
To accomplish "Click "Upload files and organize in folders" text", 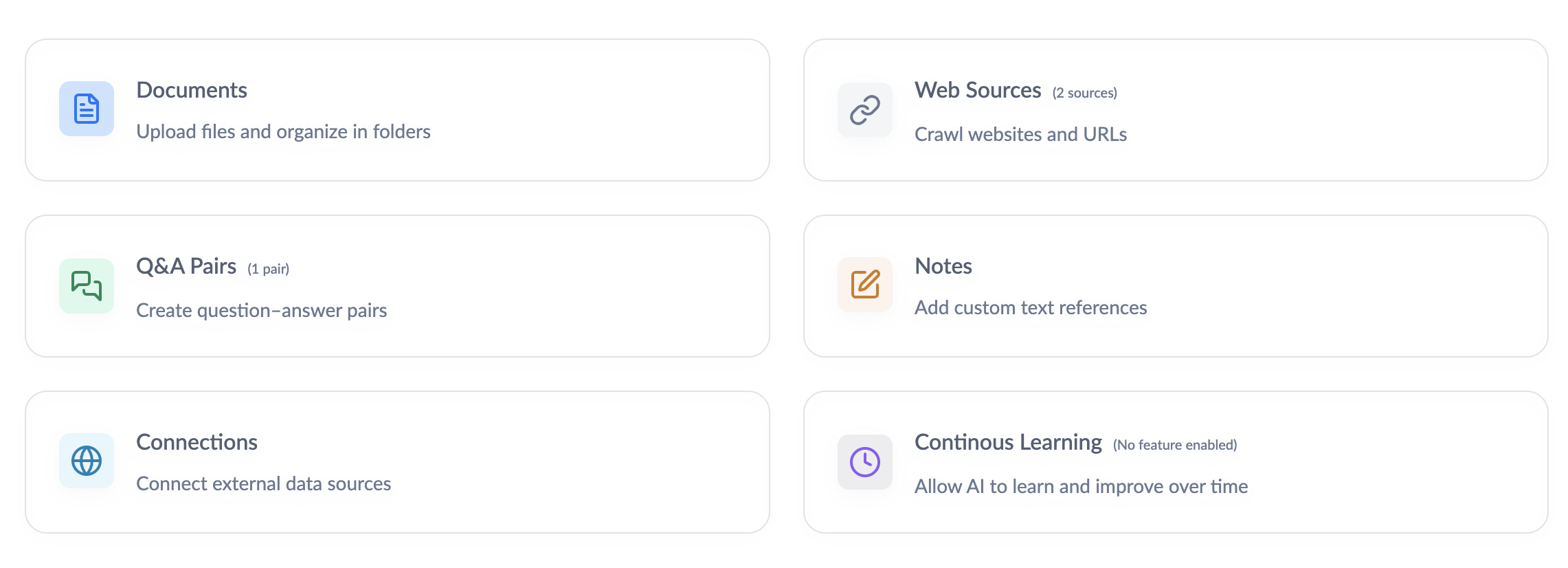I will [x=283, y=131].
